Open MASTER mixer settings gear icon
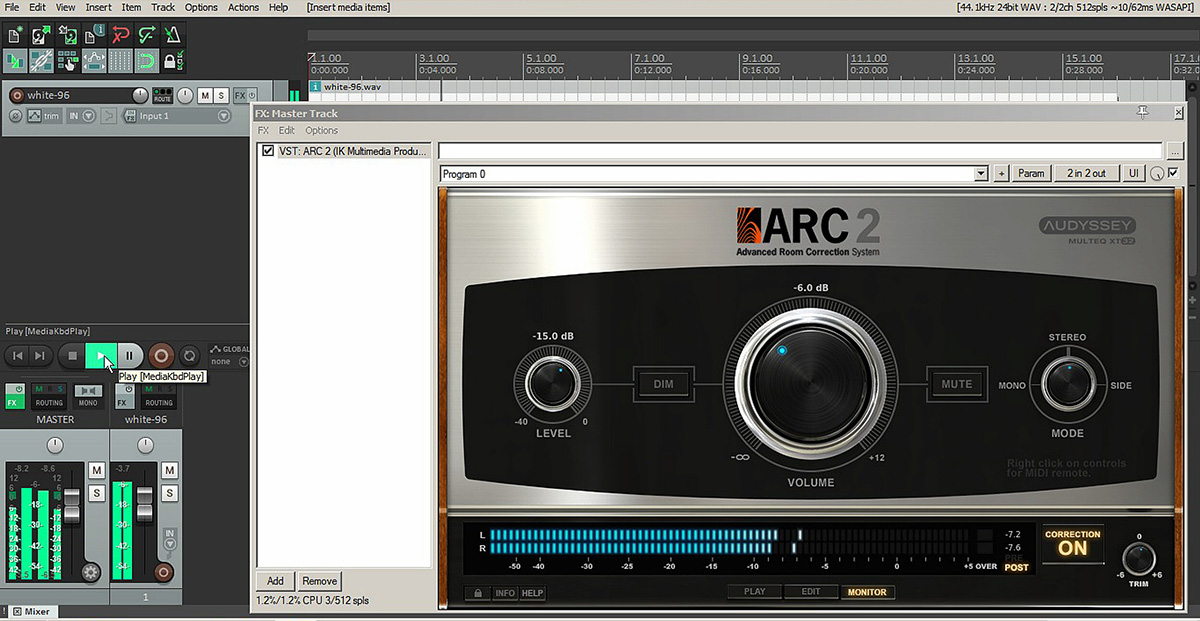Screen dimensions: 1200x621 click(x=91, y=573)
